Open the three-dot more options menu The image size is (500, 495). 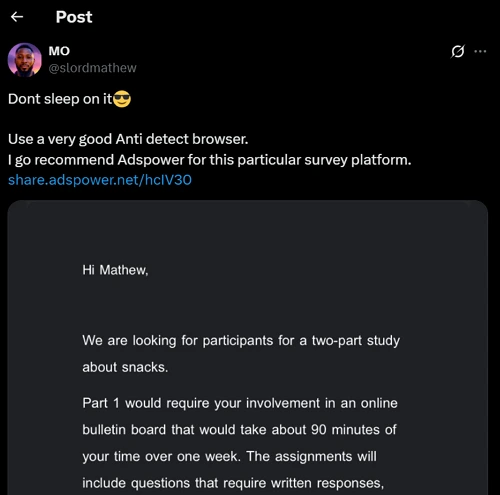480,51
